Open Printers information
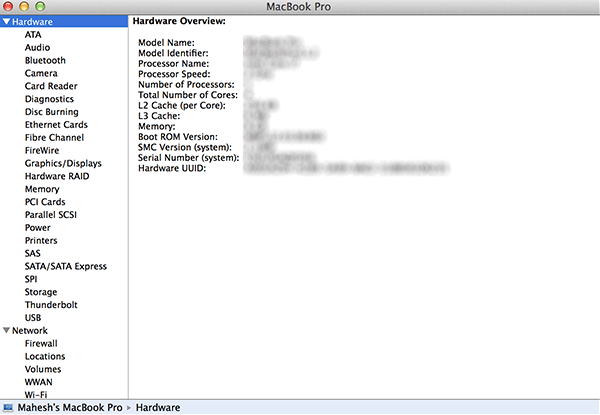Screen dimensions: 600x415 click(41, 240)
